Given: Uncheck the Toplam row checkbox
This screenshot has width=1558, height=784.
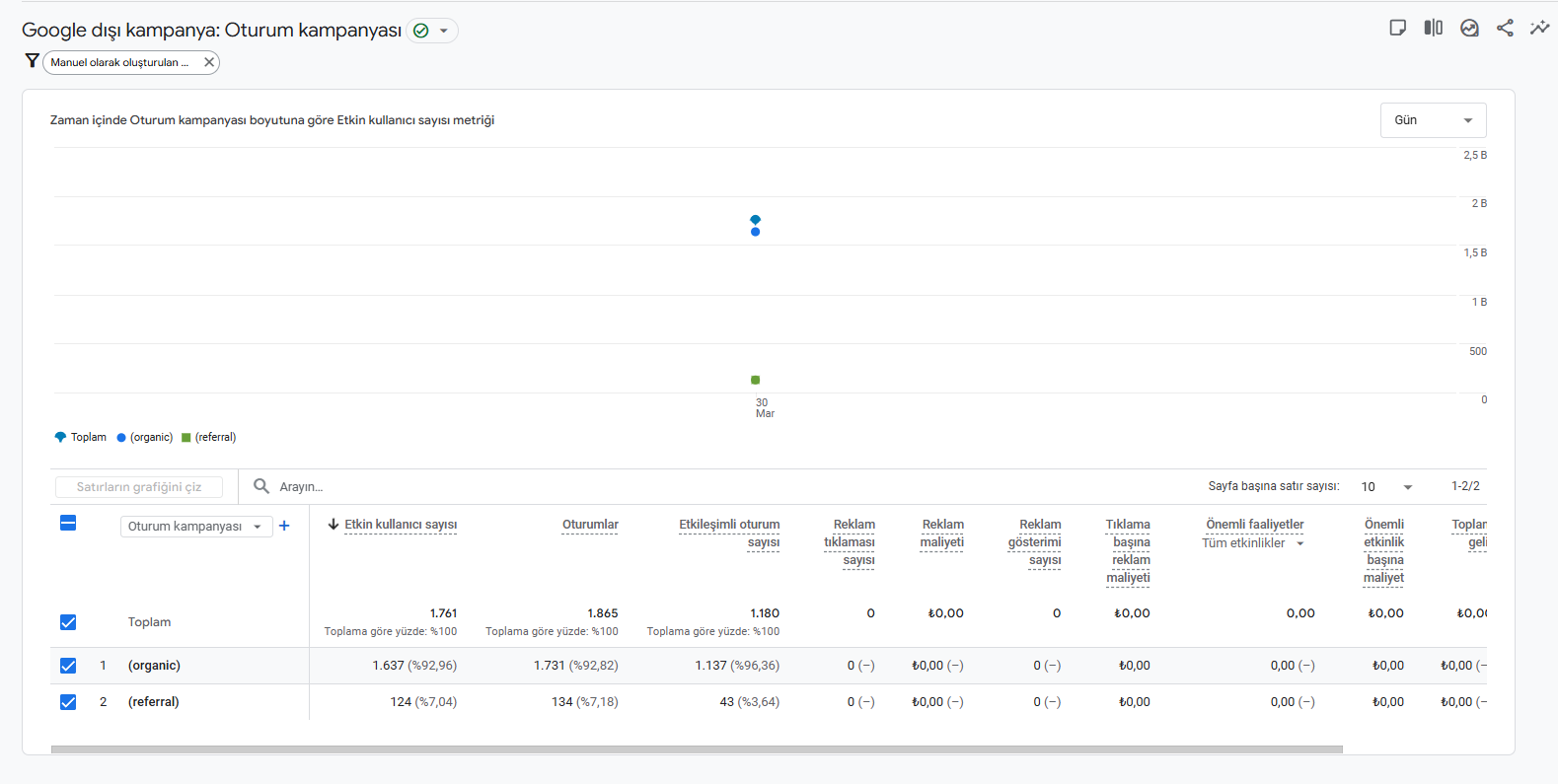Looking at the screenshot, I should [68, 622].
